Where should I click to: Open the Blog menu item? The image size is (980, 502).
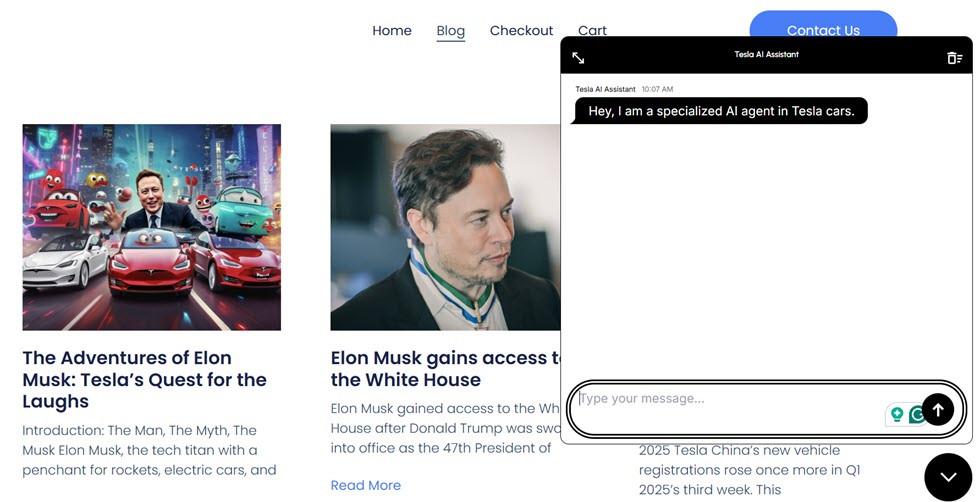click(451, 31)
